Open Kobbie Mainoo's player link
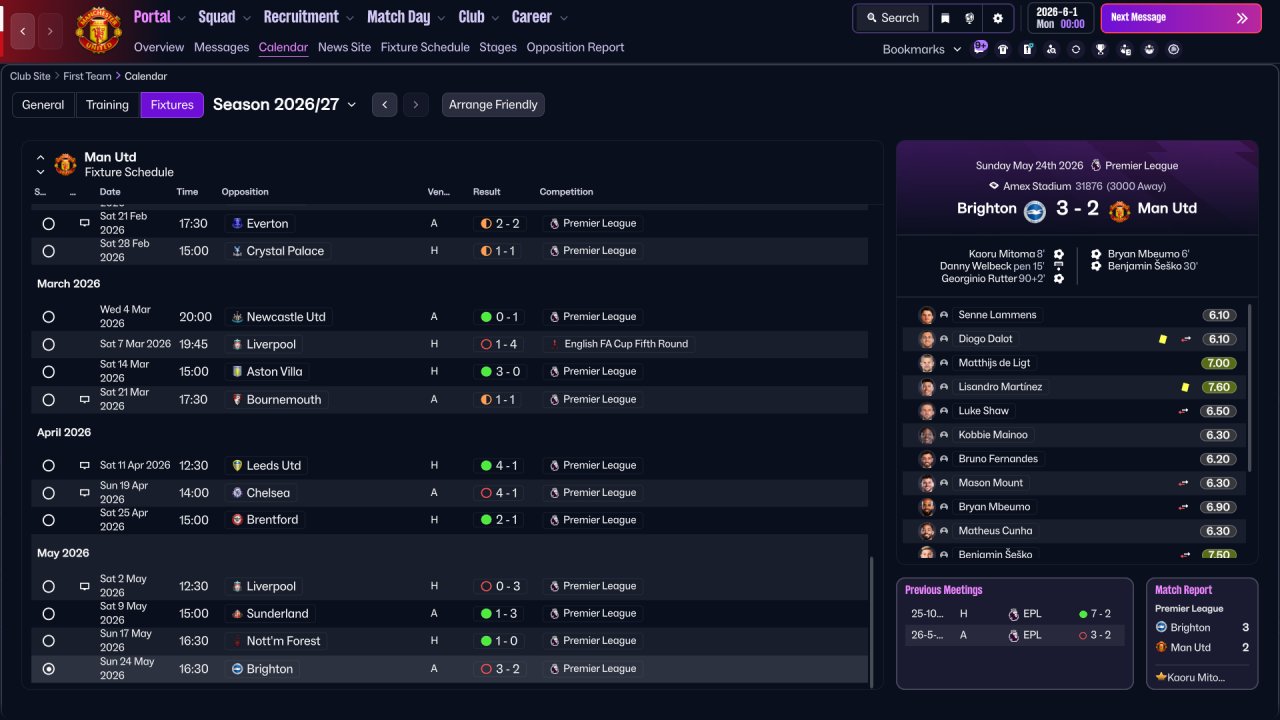This screenshot has height=720, width=1280. click(x=992, y=435)
